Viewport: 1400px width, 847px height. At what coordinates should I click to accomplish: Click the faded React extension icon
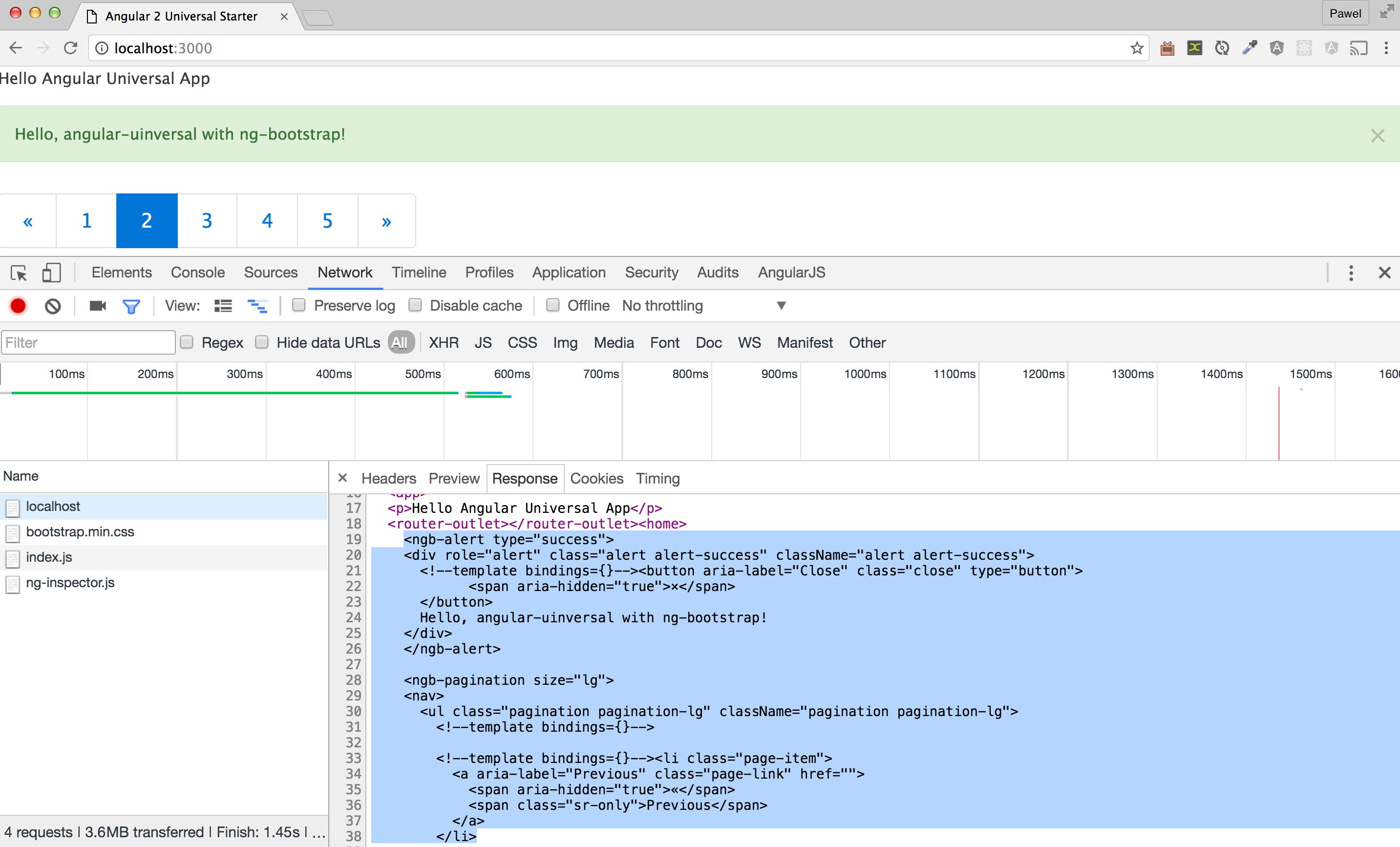[x=1304, y=48]
